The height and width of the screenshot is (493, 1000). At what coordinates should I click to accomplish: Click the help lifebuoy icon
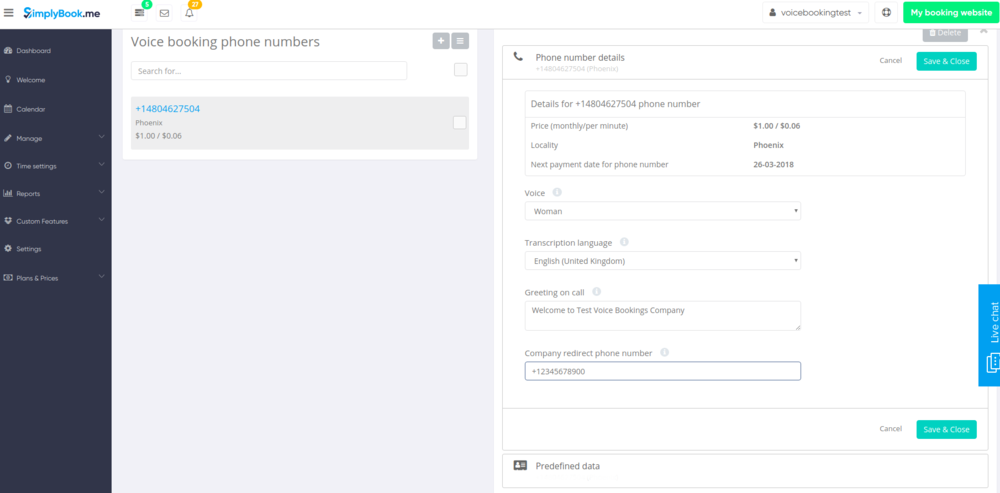click(x=886, y=13)
